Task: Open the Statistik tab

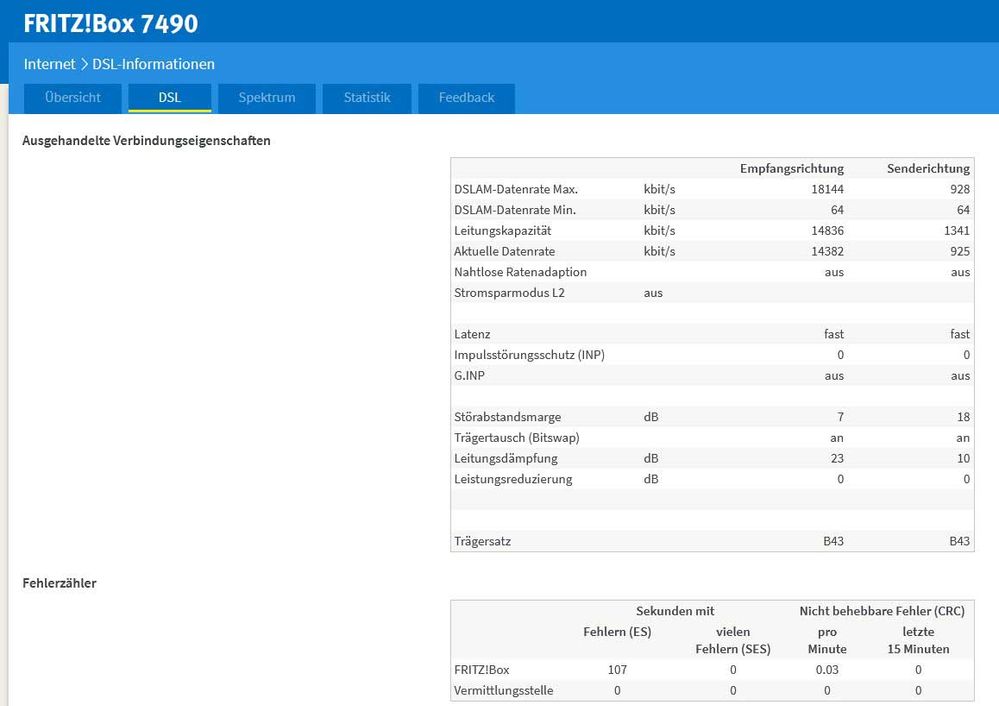Action: [x=367, y=98]
